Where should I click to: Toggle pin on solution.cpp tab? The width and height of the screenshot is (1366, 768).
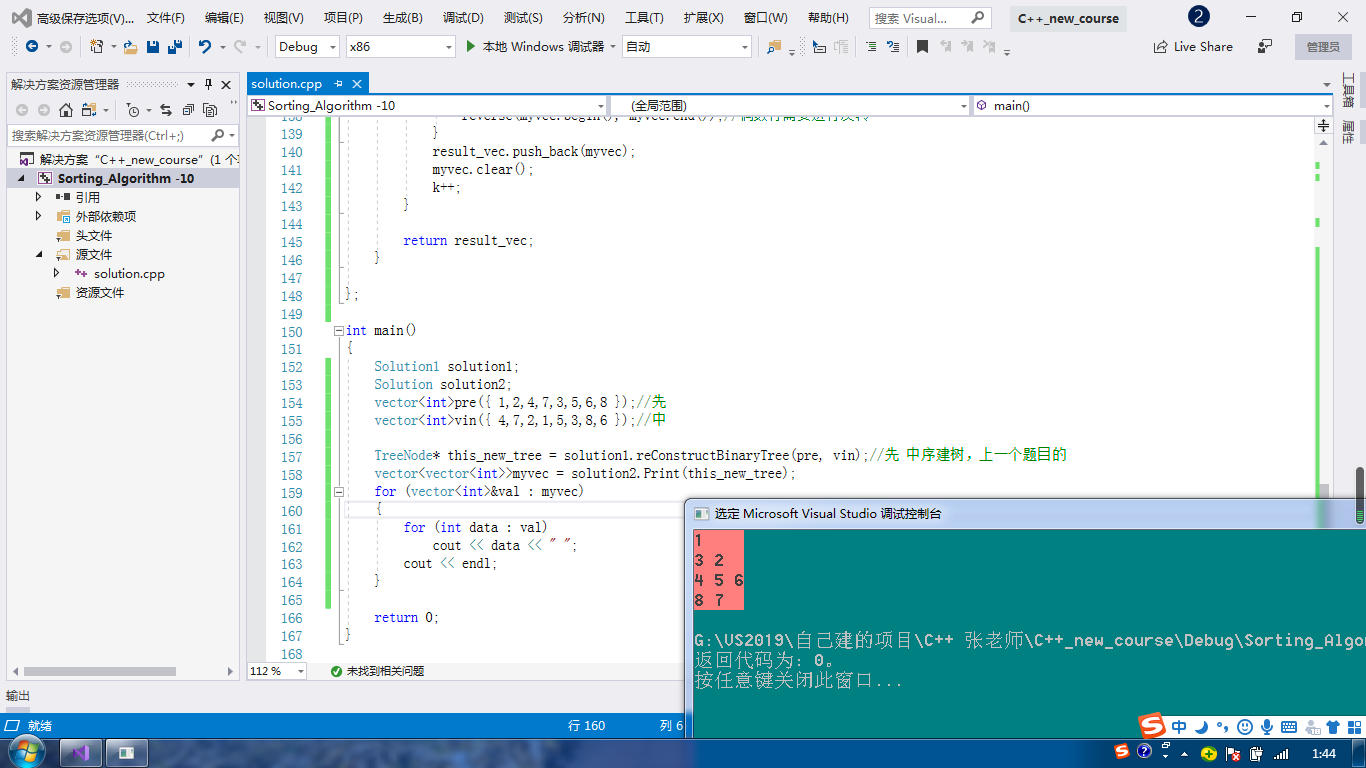[338, 84]
